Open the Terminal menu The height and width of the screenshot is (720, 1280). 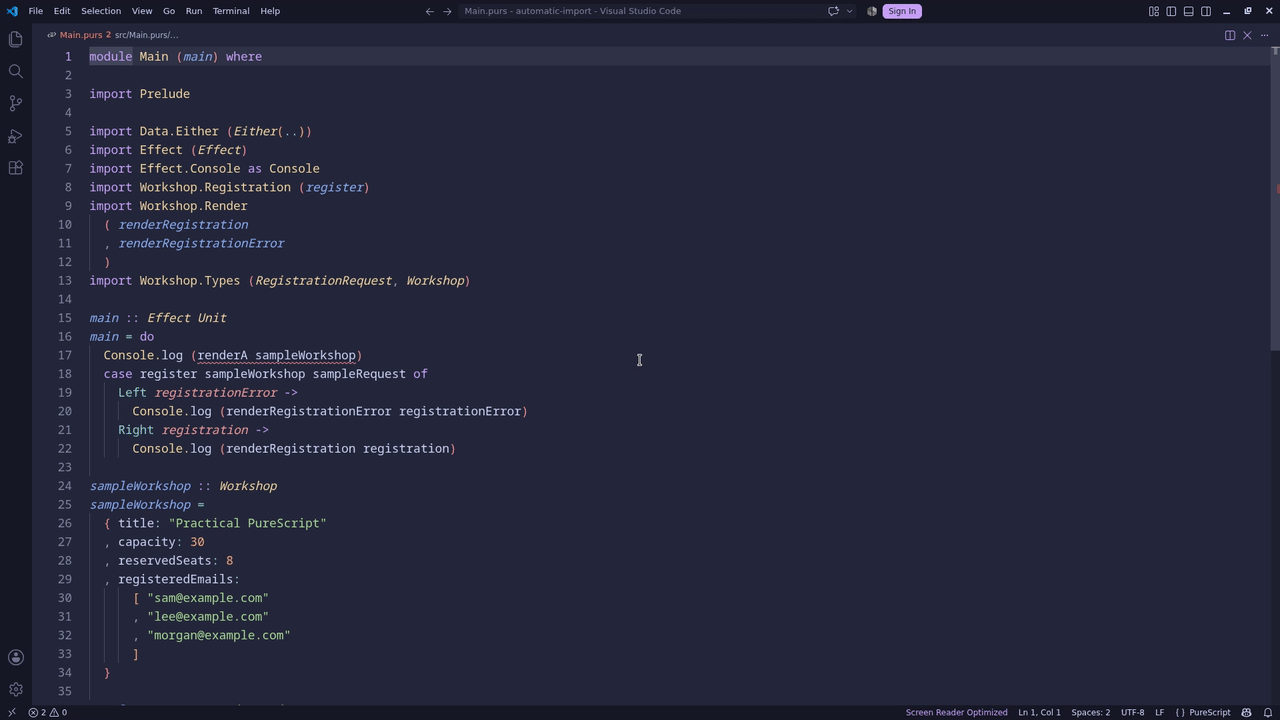(231, 11)
